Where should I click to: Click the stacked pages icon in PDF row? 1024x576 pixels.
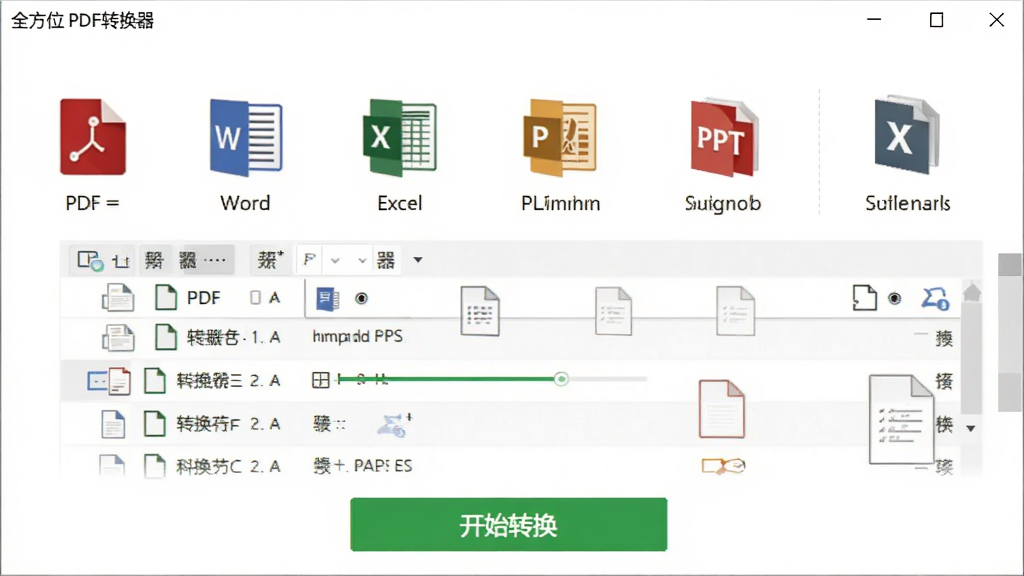pos(118,298)
